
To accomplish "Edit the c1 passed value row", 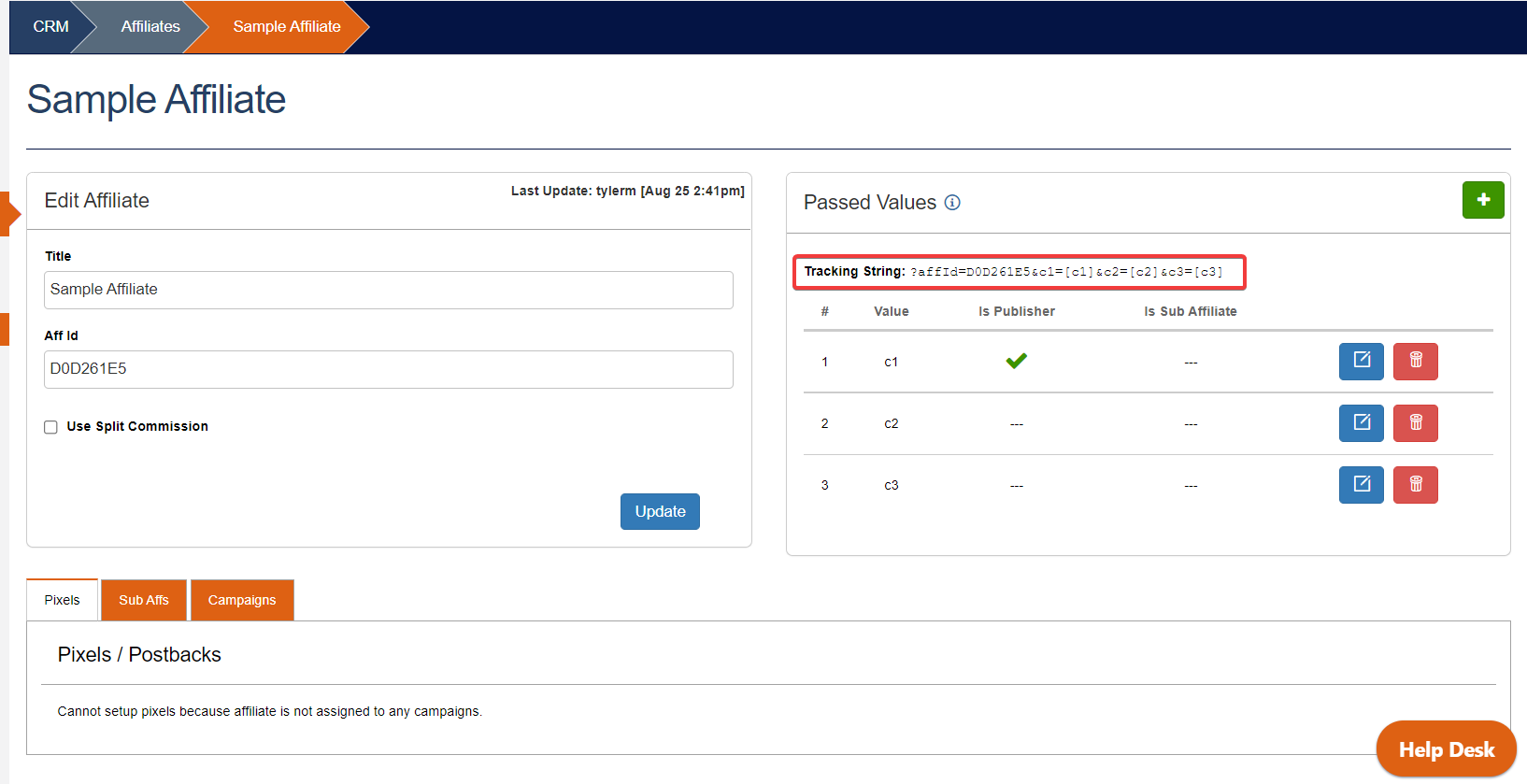I will [1361, 362].
